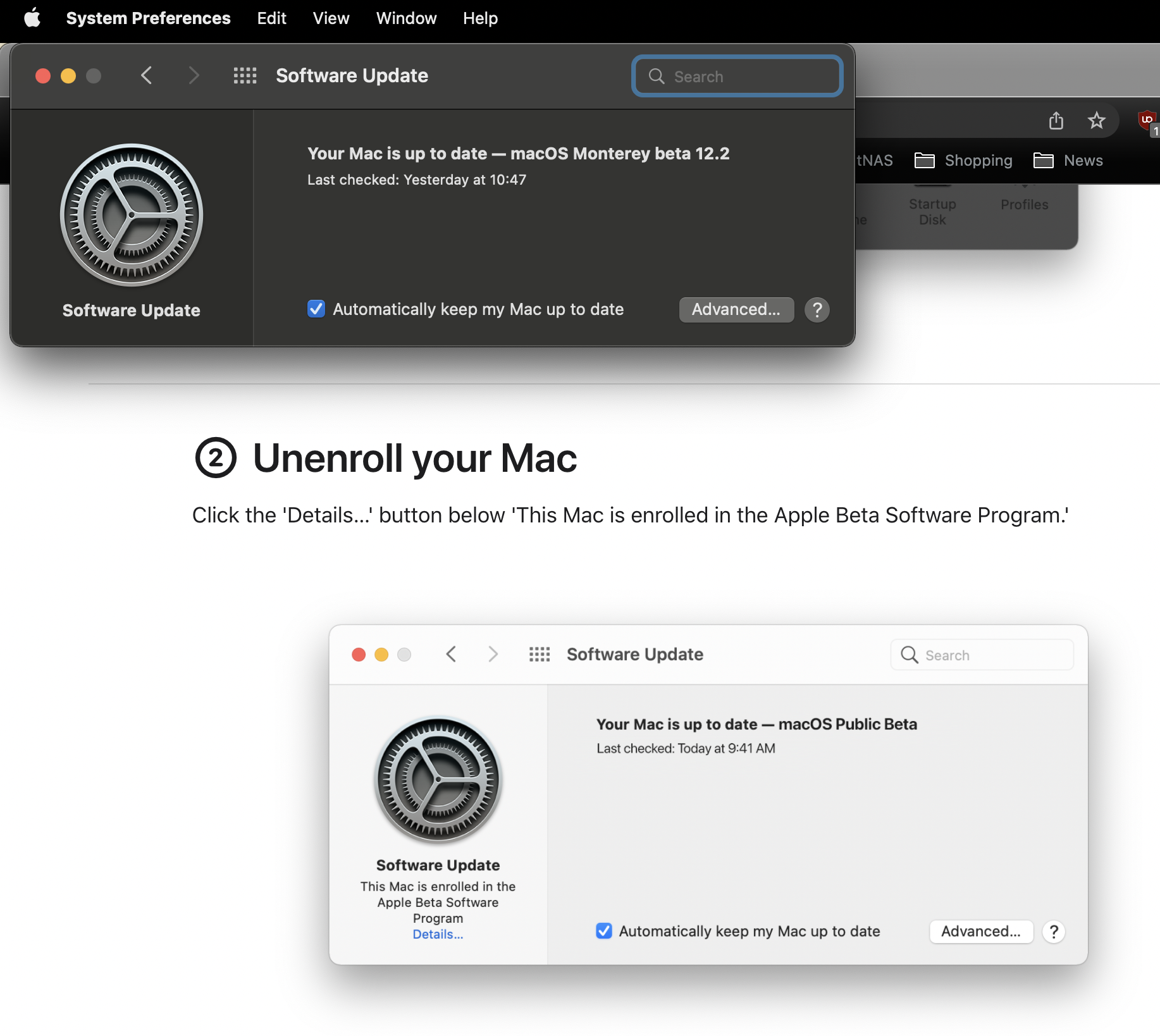
Task: Open Advanced… options in dark Software Update window
Action: [736, 309]
